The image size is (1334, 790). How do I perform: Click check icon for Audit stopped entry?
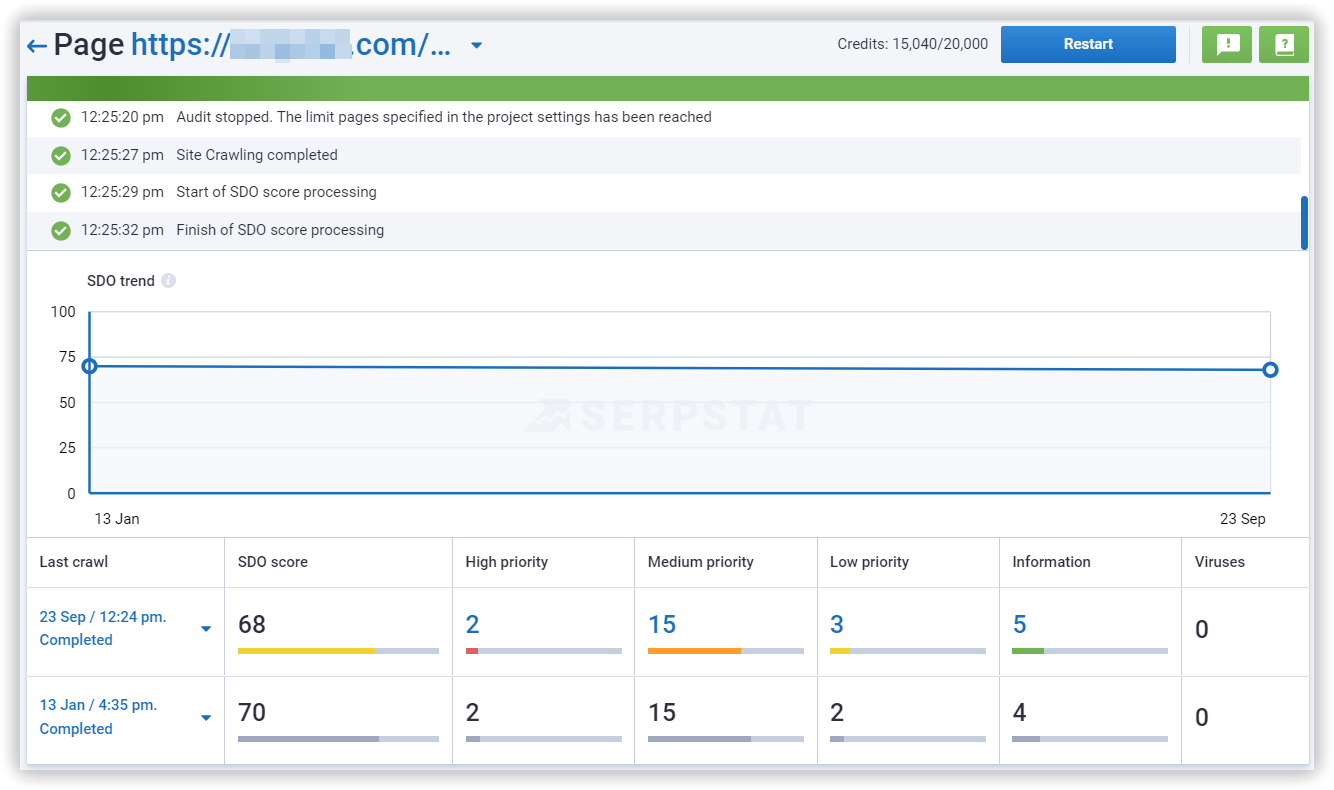[x=61, y=118]
